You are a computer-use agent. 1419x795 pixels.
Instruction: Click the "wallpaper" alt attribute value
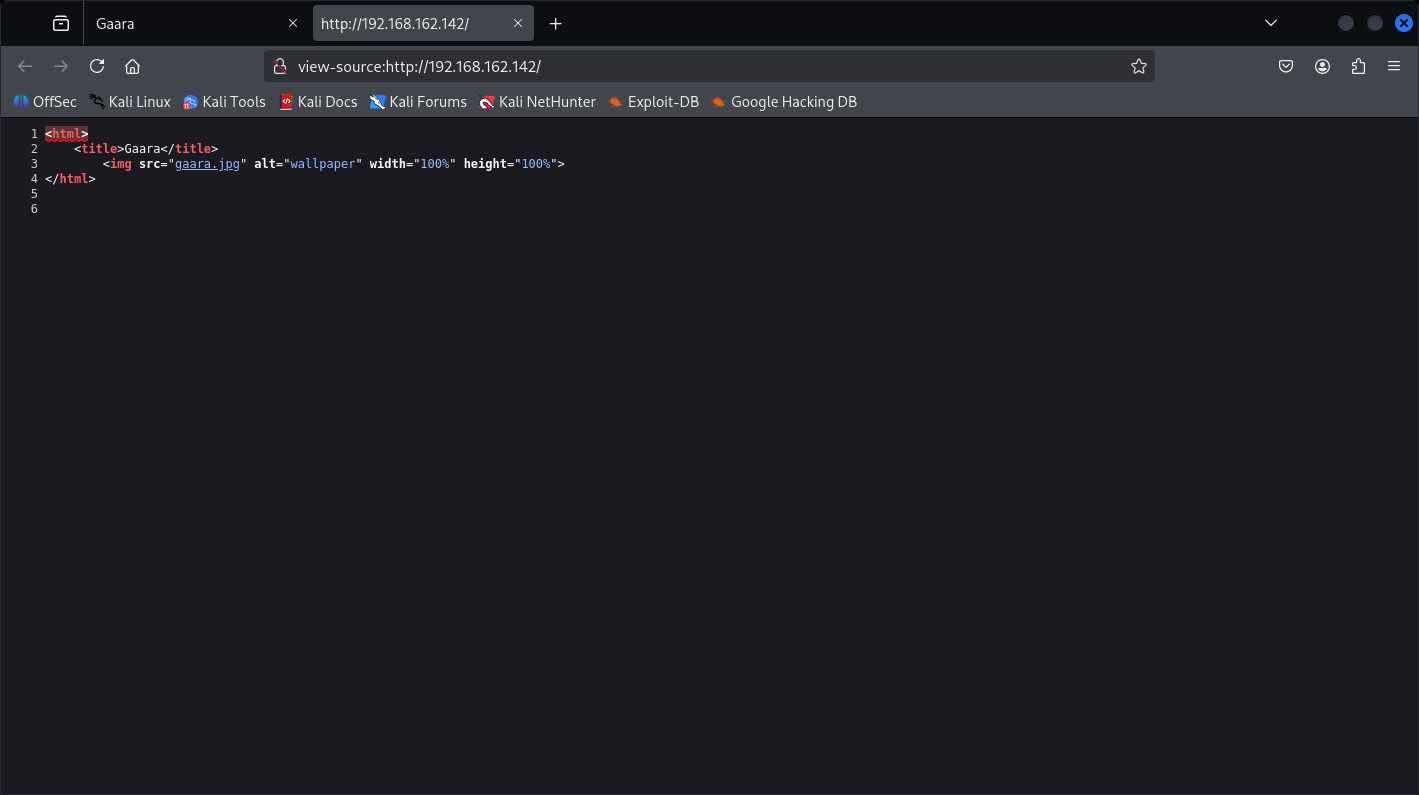click(x=323, y=163)
